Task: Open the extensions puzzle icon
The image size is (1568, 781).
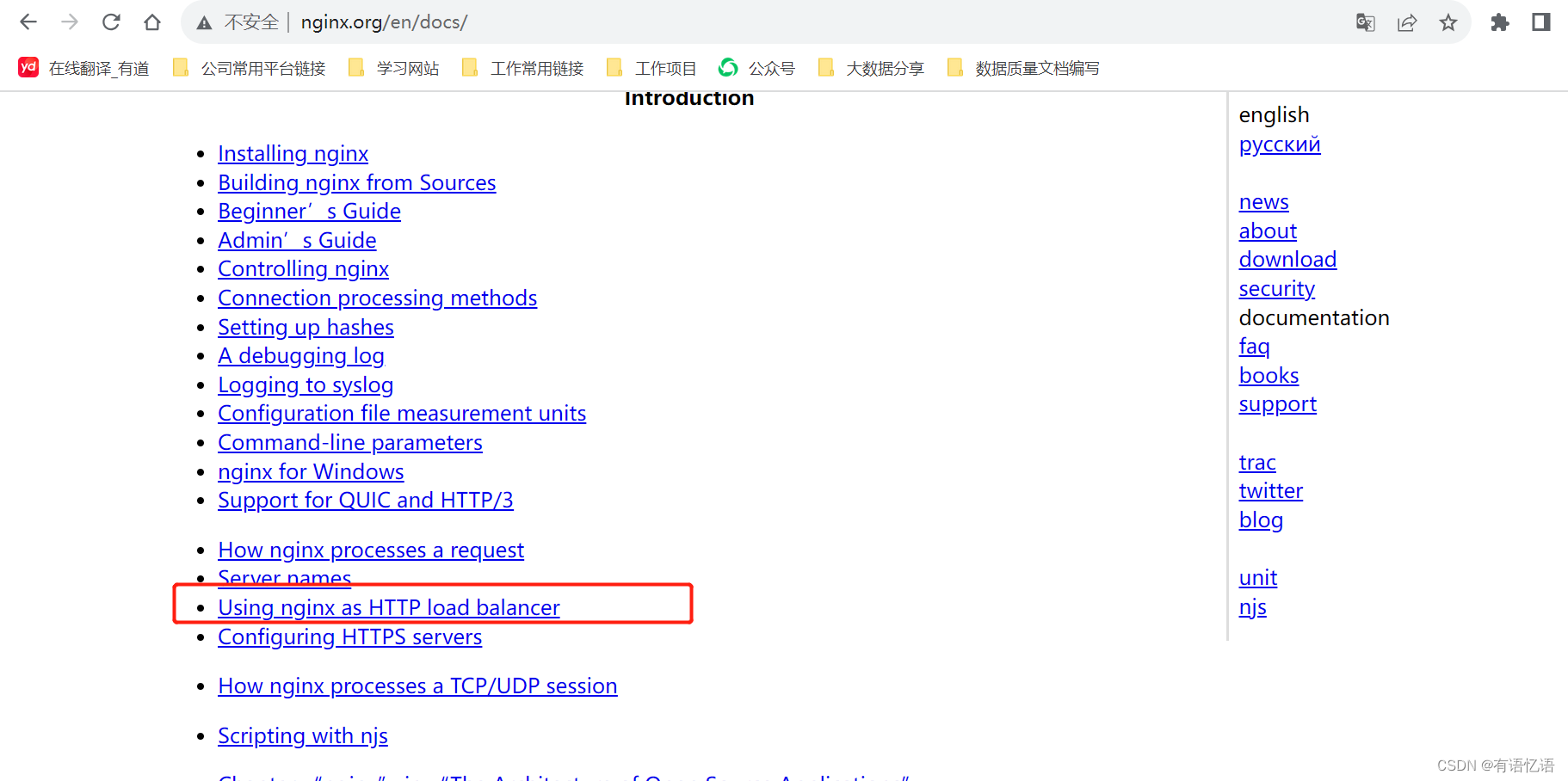Action: coord(1500,22)
